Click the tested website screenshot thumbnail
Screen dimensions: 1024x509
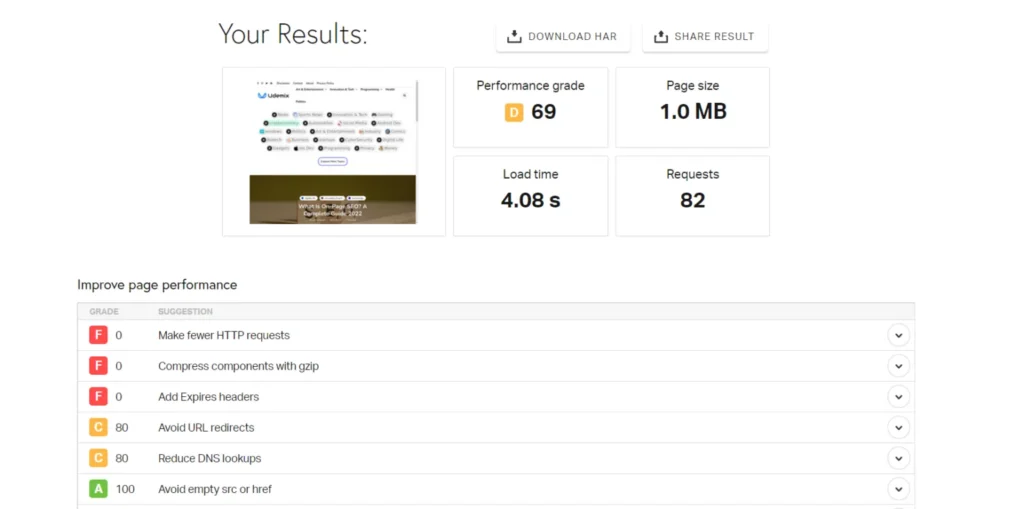point(334,152)
